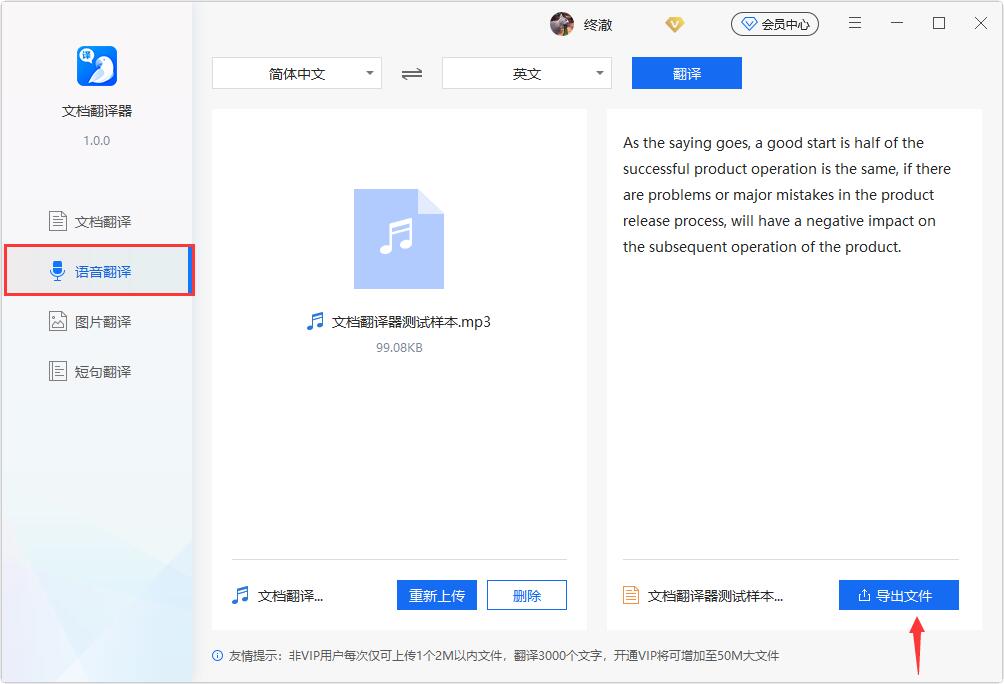
Task: Open the 会员中心 member center
Action: click(x=775, y=24)
